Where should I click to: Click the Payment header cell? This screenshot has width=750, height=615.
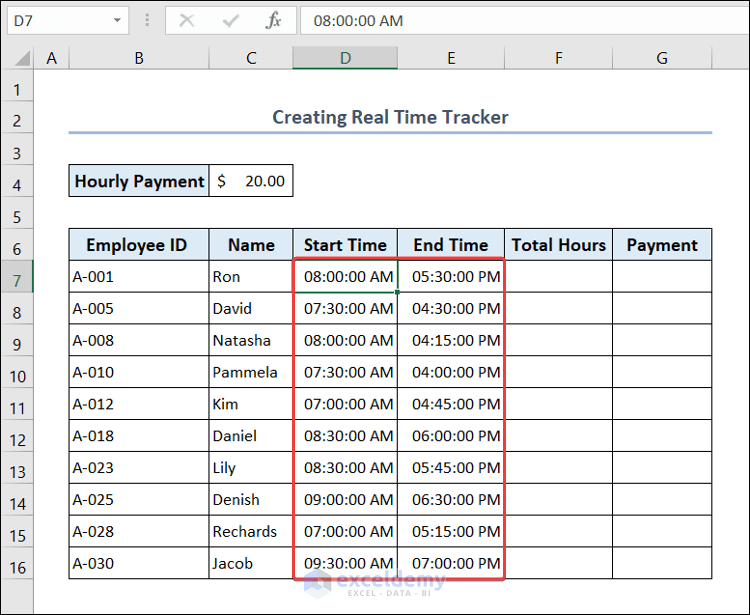pyautogui.click(x=662, y=245)
